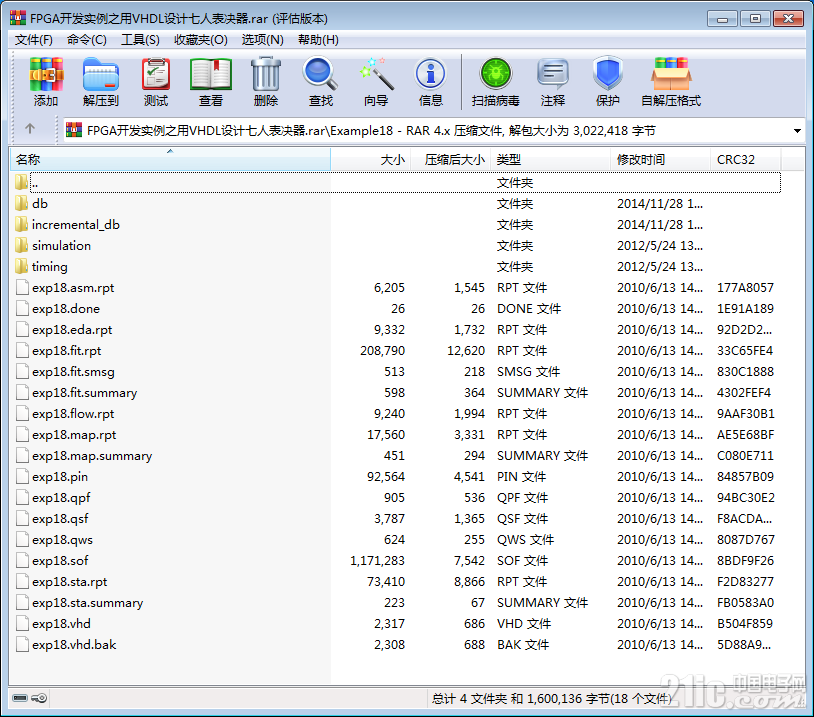
Task: Select the exp18.vhd.bak file
Action: point(74,645)
